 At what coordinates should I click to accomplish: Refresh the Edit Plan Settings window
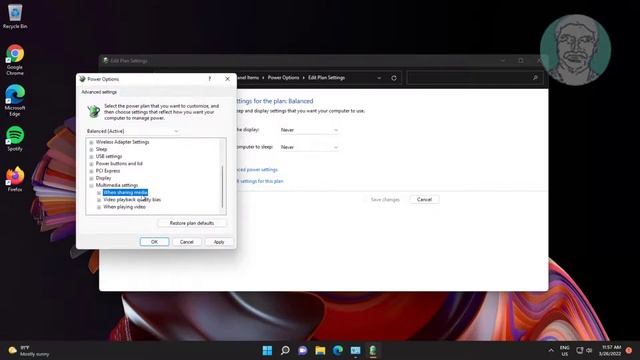click(x=394, y=78)
